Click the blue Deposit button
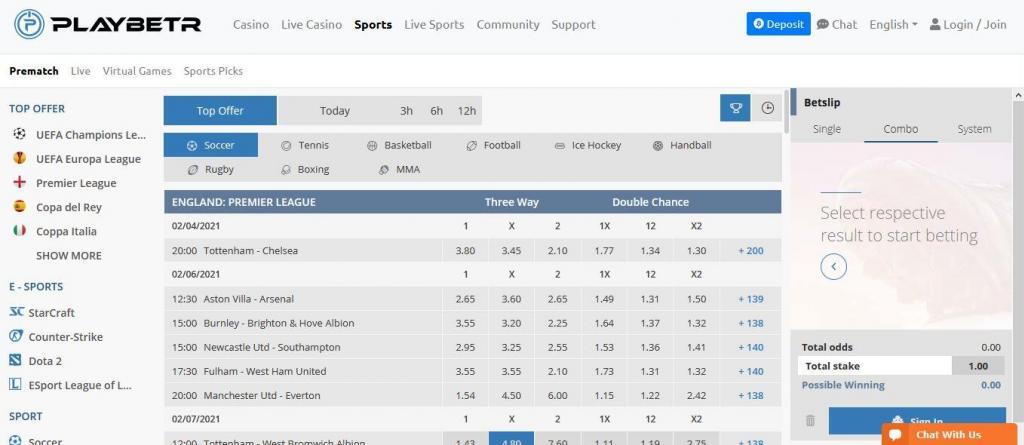Viewport: 1024px width, 445px height. 778,24
